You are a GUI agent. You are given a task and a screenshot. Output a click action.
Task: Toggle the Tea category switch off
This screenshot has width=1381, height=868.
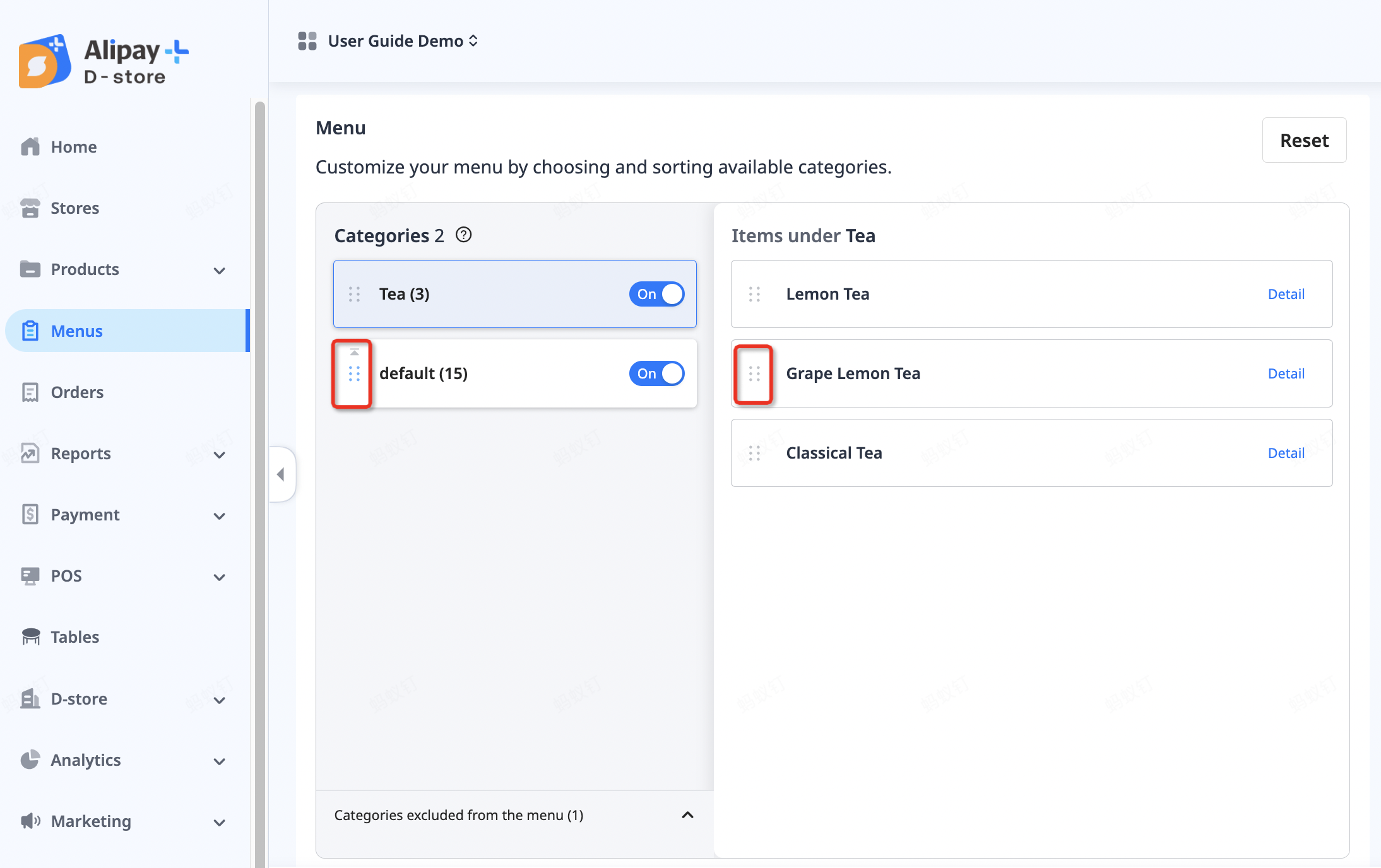coord(656,294)
